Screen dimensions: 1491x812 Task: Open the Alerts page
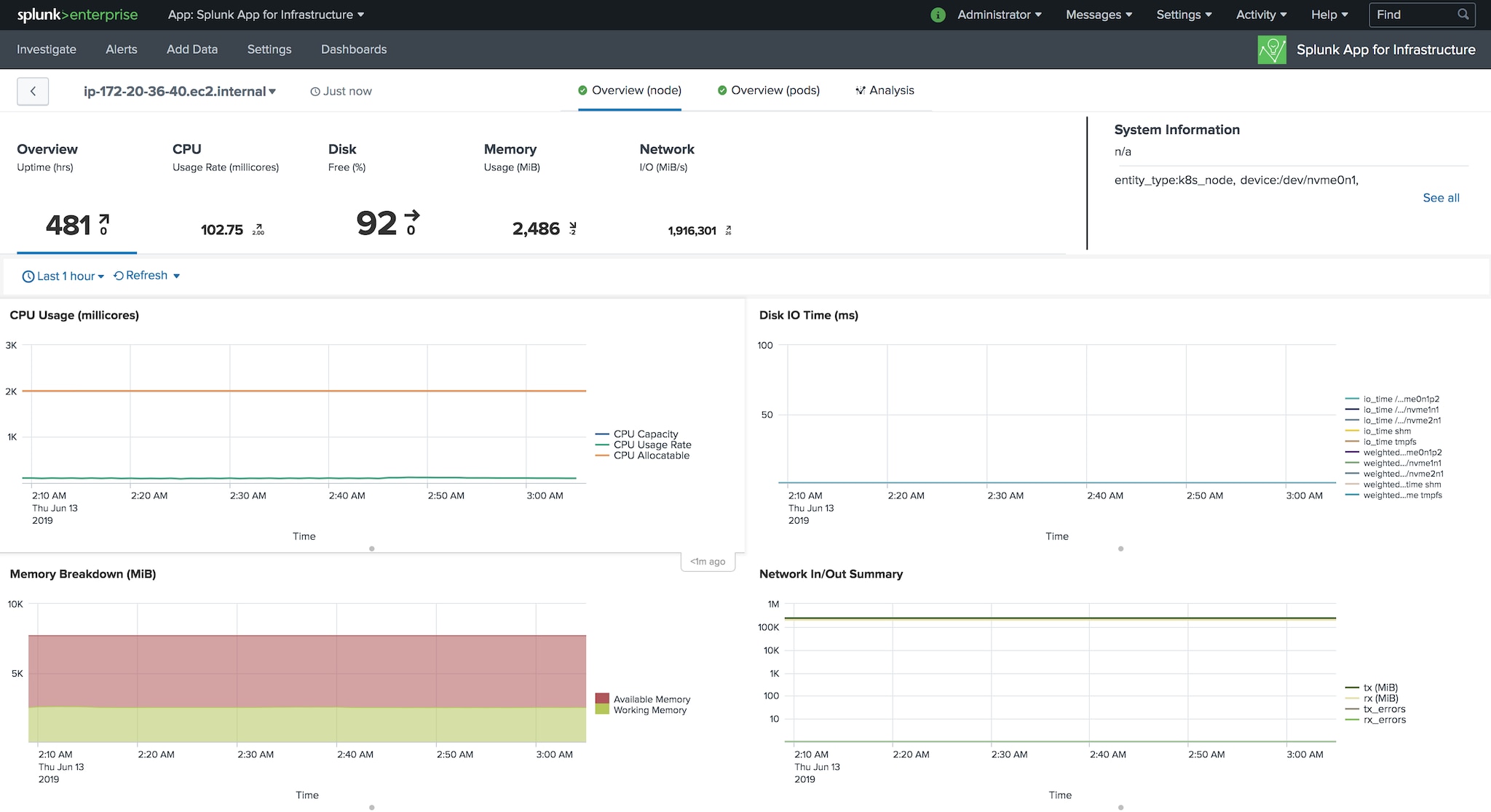122,49
